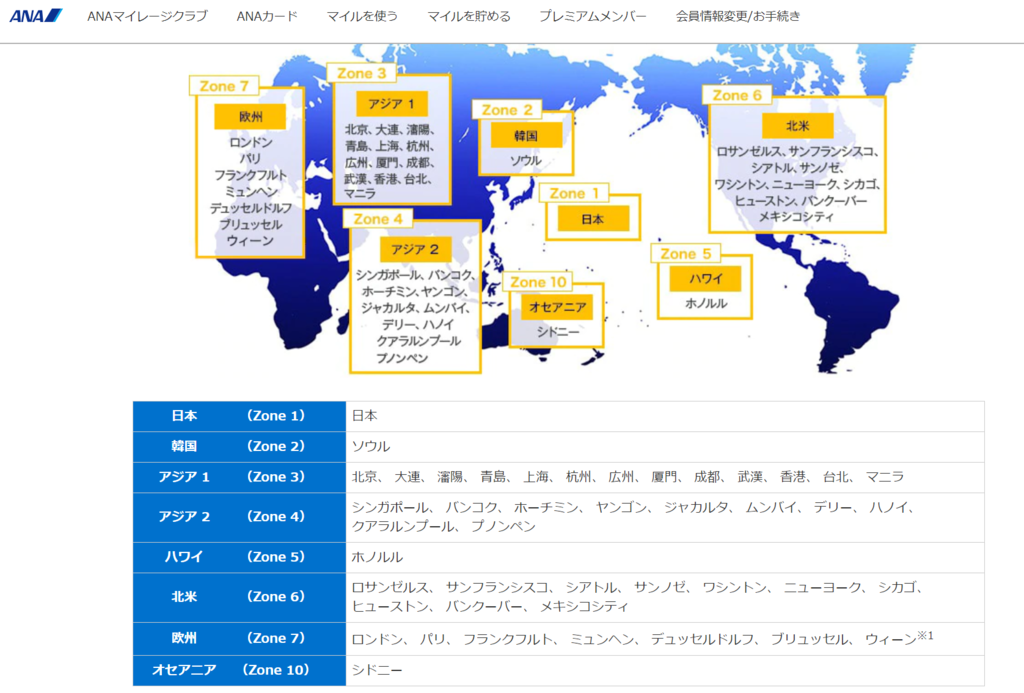Click the 北米 yellow badge on map

797,126
